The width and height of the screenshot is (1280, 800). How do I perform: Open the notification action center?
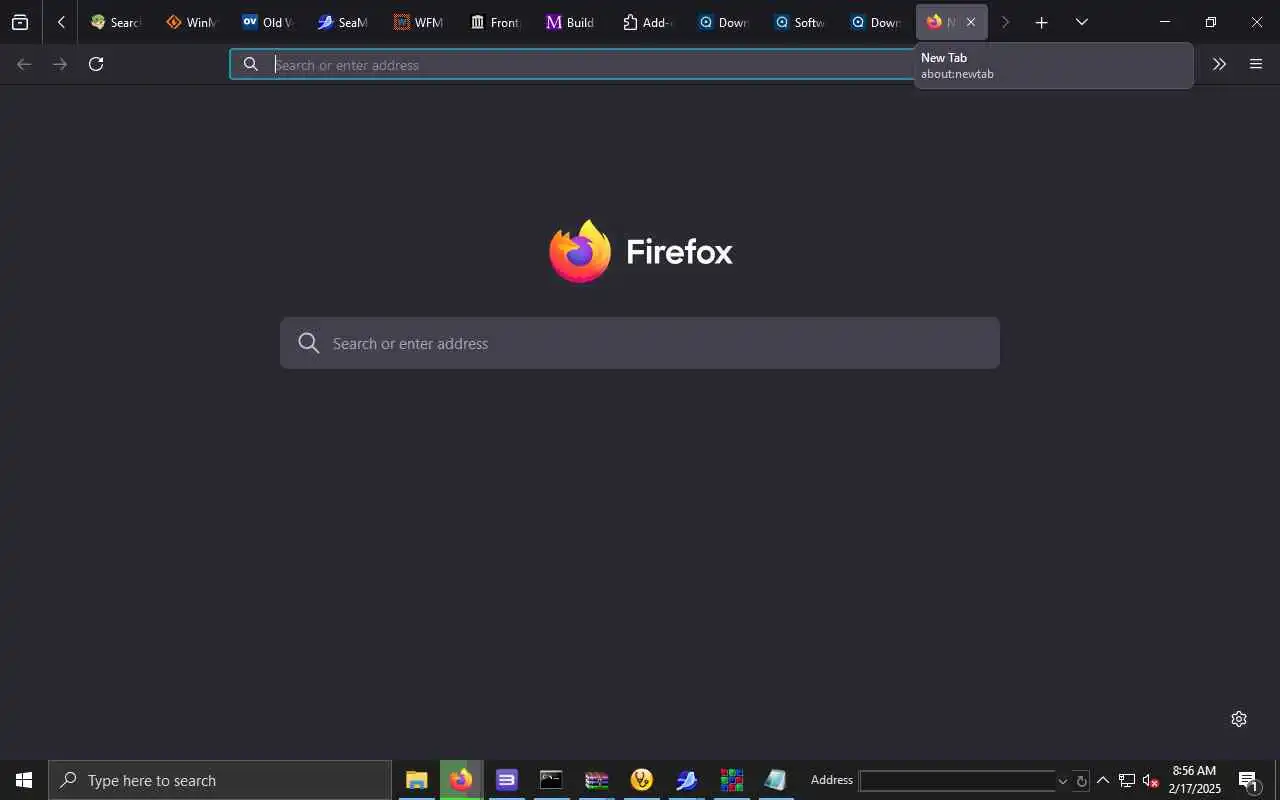[1248, 780]
